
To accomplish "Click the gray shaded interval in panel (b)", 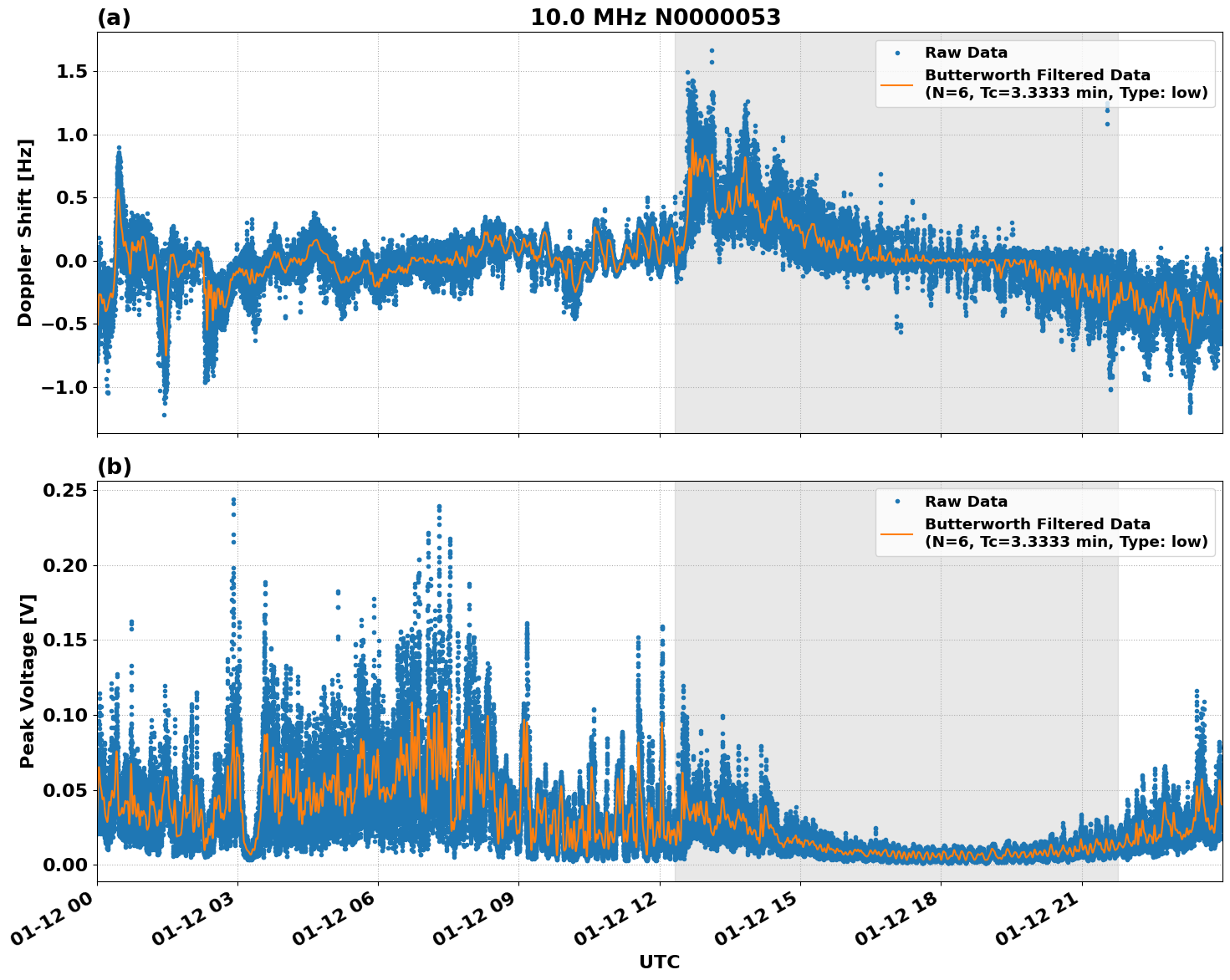I will [896, 681].
